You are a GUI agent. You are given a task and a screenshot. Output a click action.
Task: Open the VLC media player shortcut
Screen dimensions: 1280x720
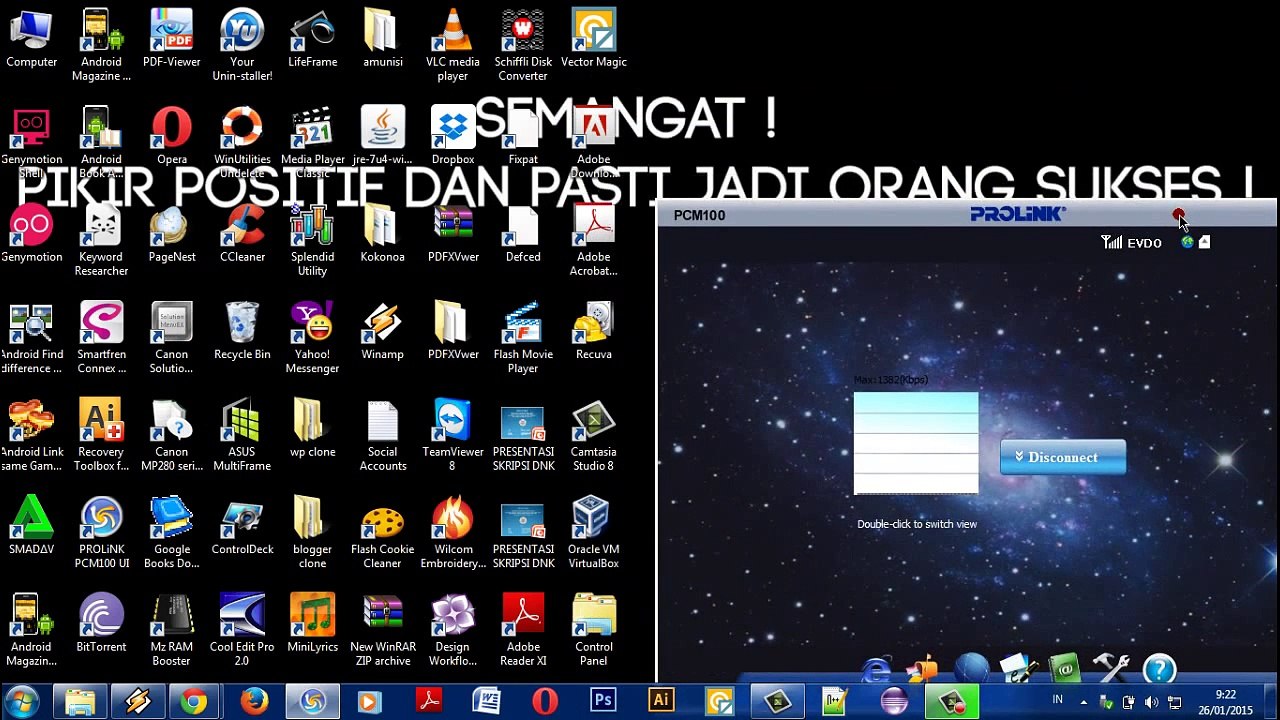453,46
